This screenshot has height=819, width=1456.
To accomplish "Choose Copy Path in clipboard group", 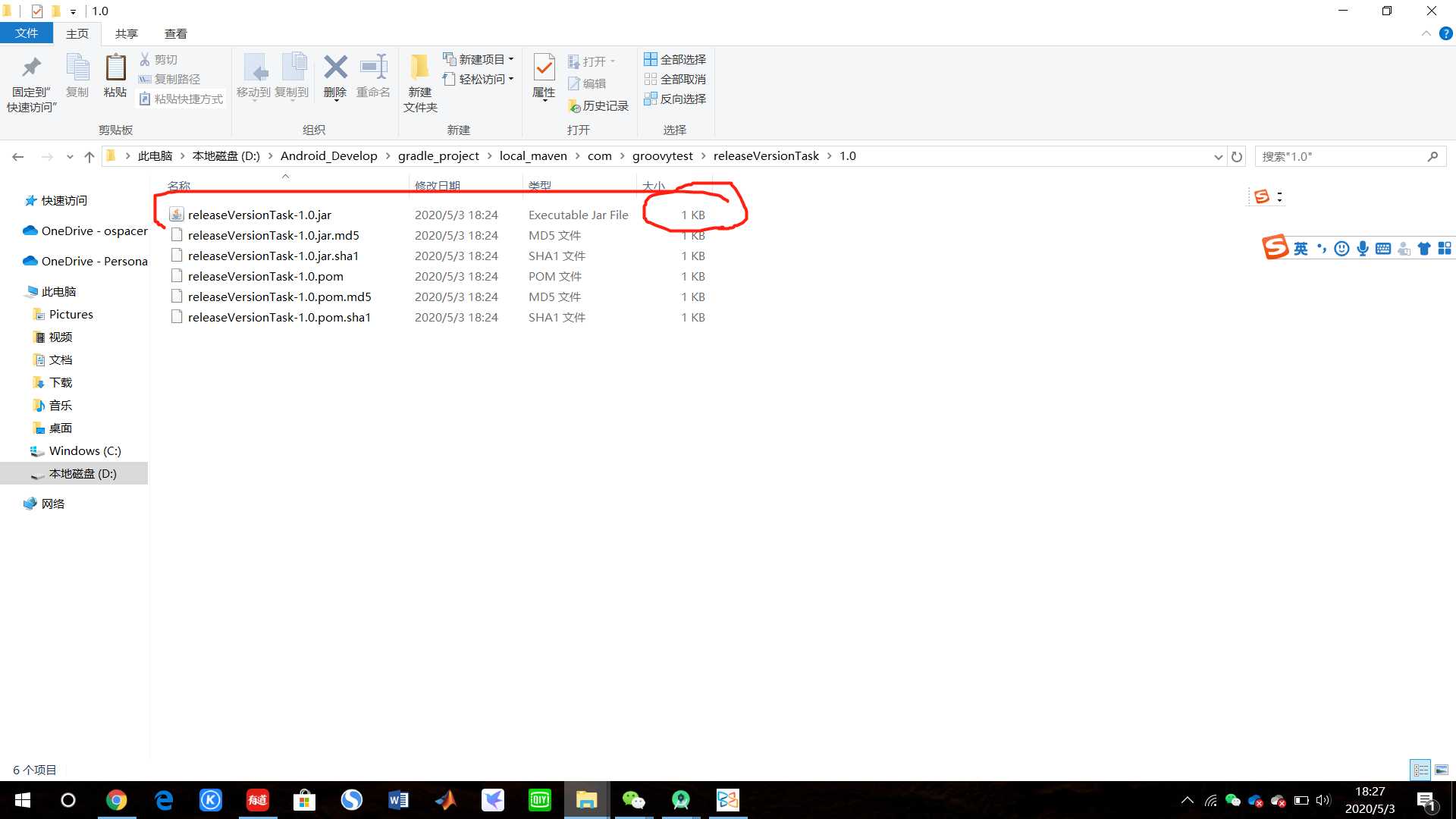I will click(x=169, y=79).
